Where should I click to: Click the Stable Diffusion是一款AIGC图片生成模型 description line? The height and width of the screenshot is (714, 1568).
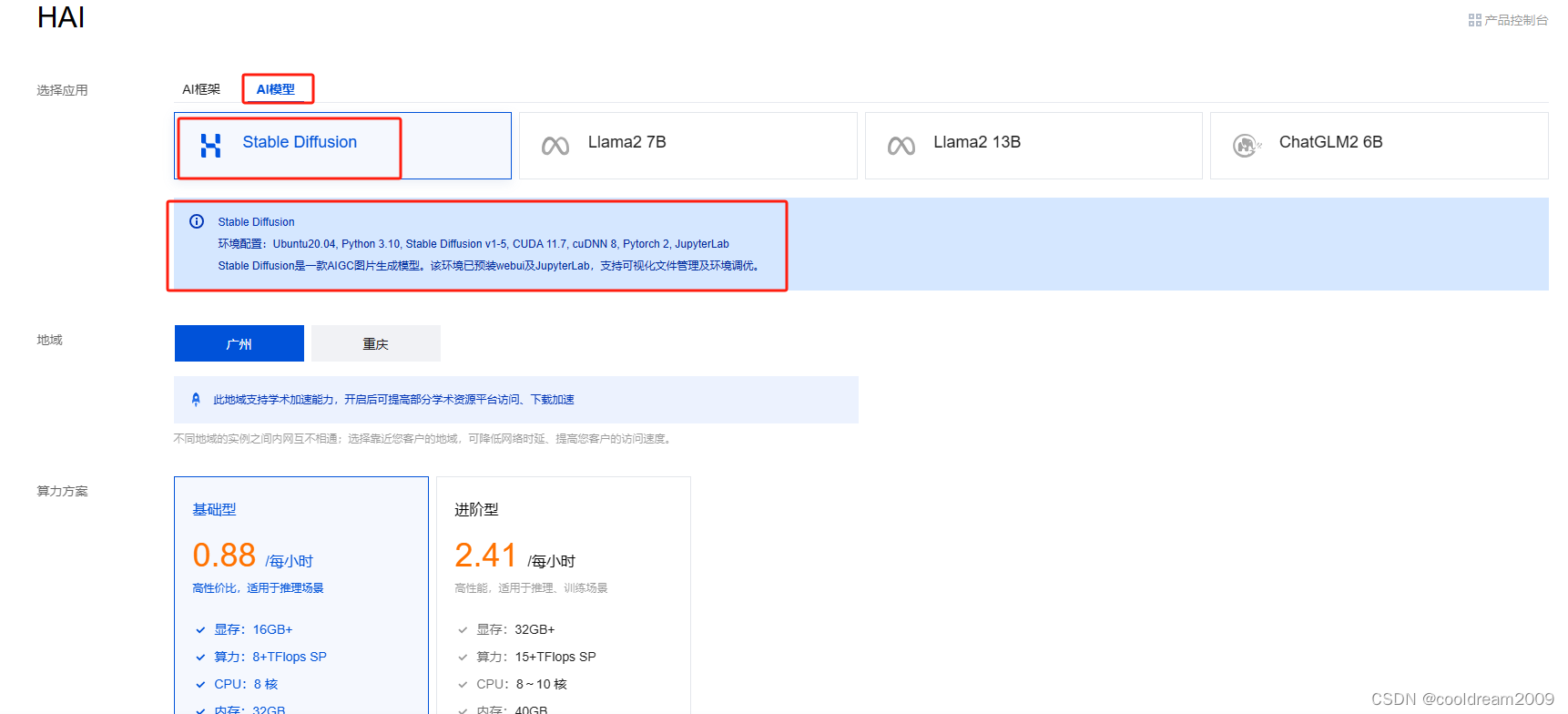click(490, 266)
